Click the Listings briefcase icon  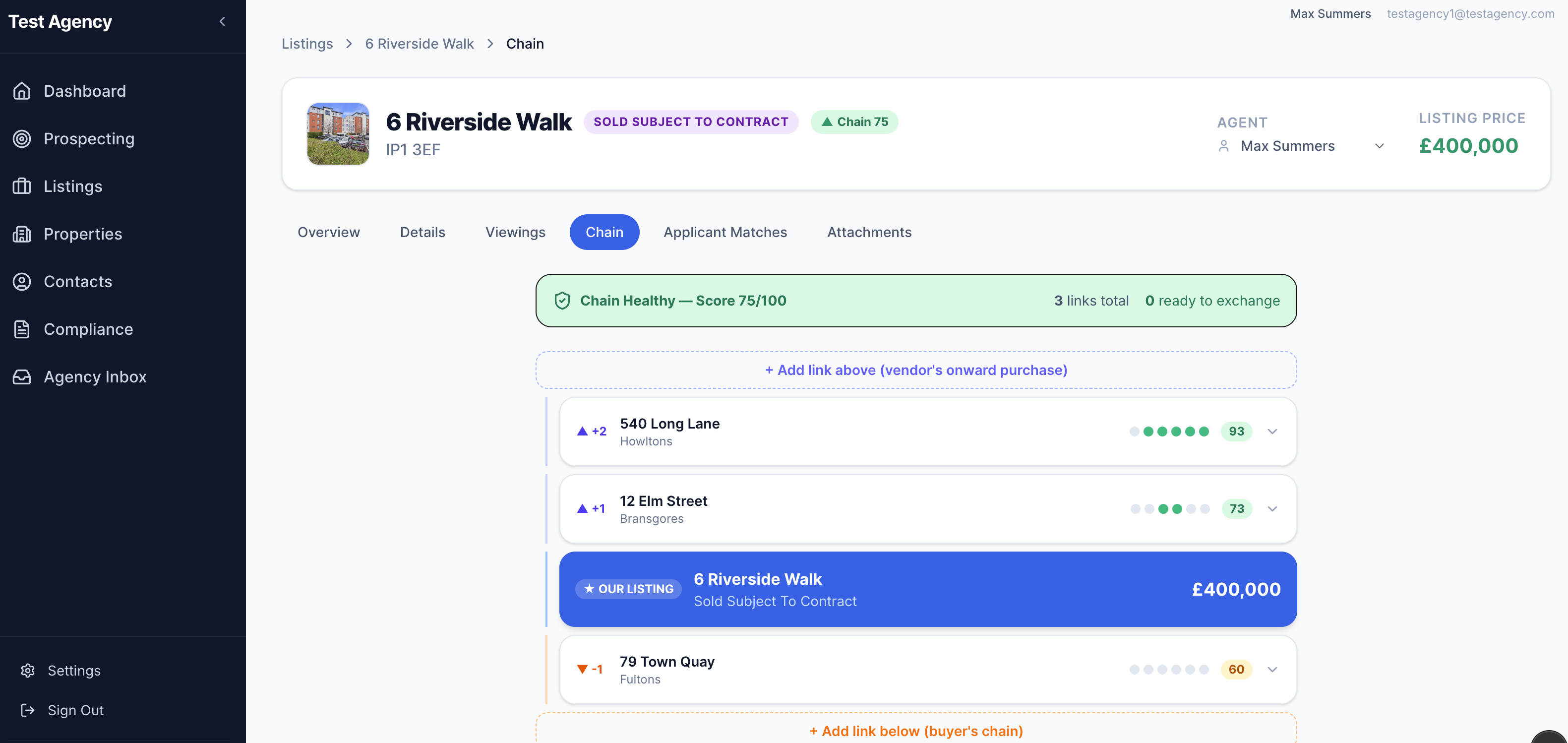coord(22,186)
